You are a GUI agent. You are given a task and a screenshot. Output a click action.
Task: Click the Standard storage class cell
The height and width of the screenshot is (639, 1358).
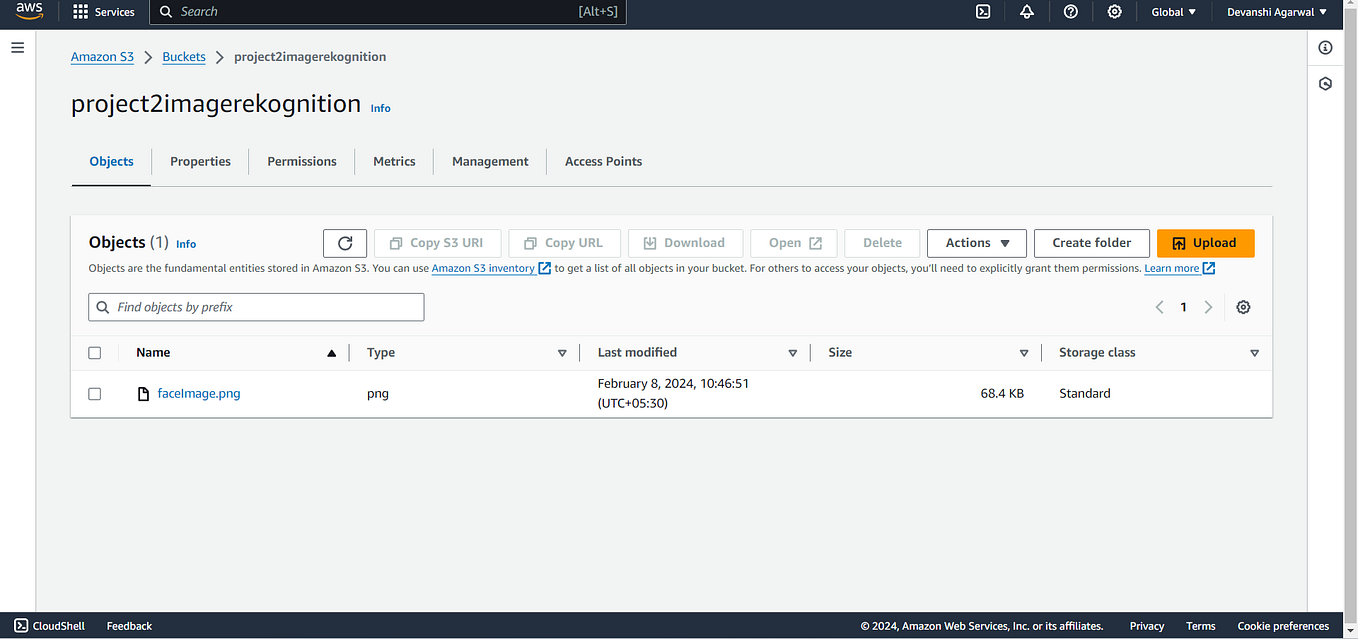click(1085, 394)
